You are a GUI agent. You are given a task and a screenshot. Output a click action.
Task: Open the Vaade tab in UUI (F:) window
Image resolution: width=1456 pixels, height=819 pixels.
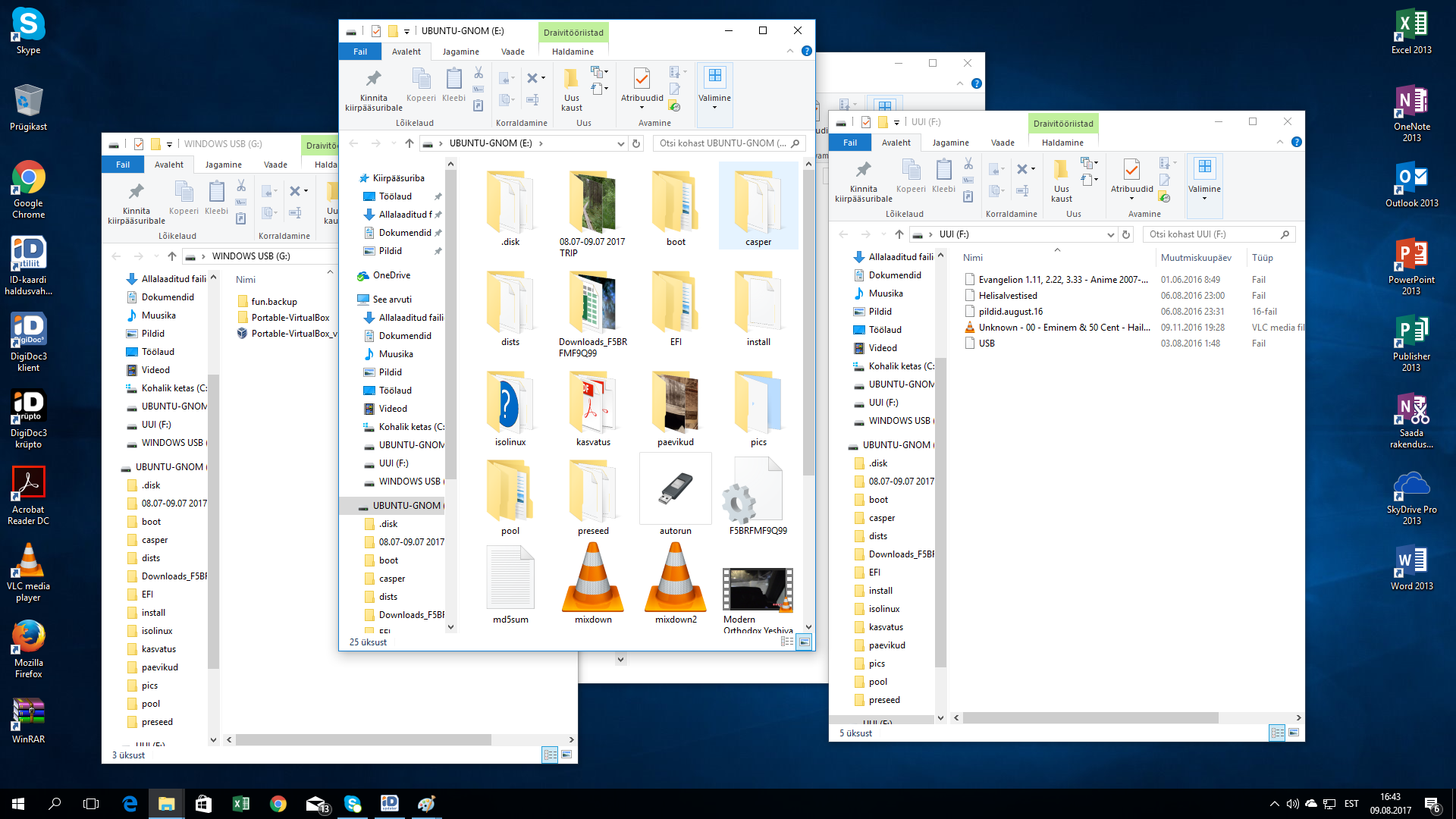pyautogui.click(x=1002, y=143)
